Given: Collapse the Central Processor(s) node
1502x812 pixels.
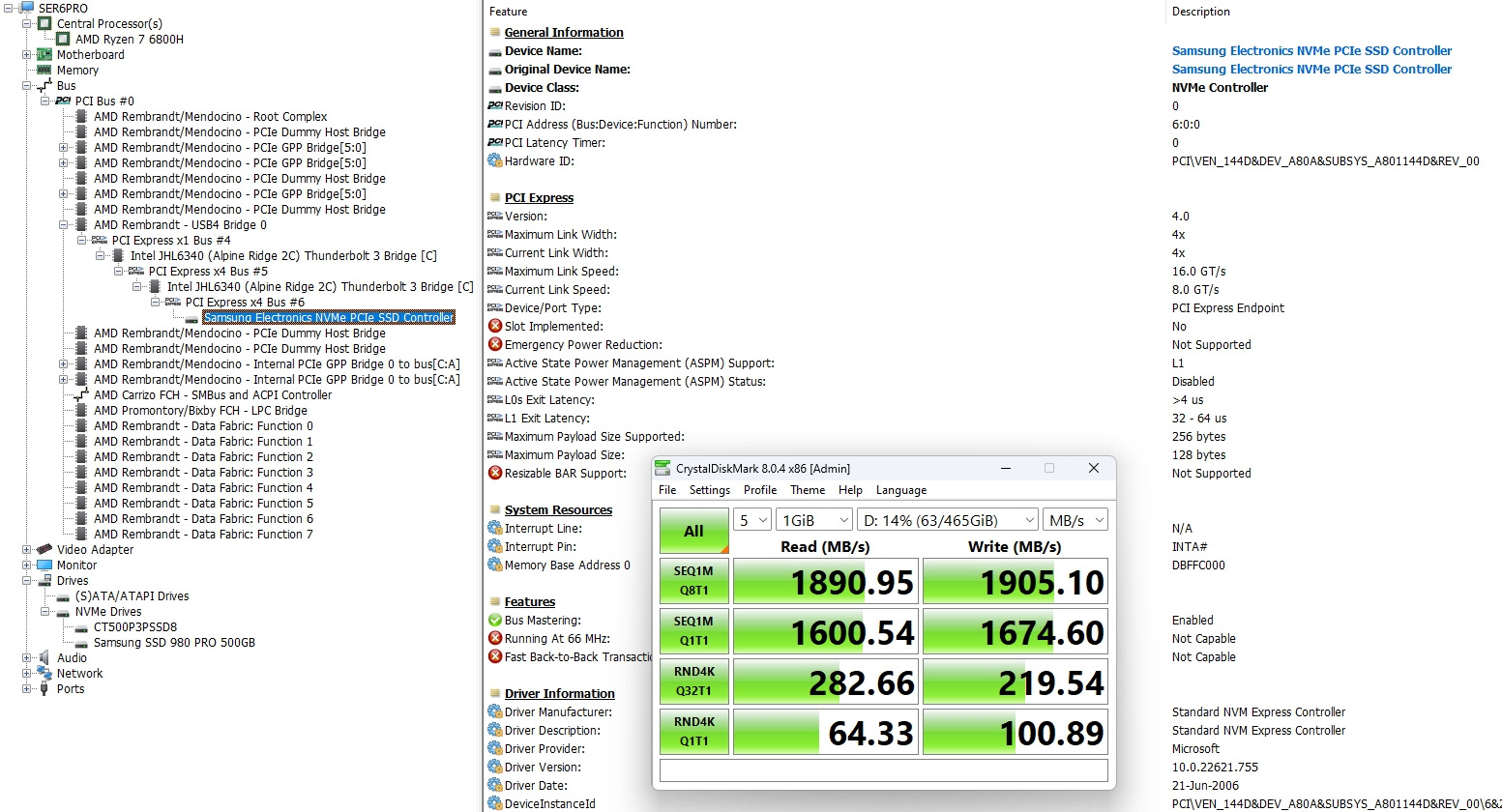Looking at the screenshot, I should 27,23.
